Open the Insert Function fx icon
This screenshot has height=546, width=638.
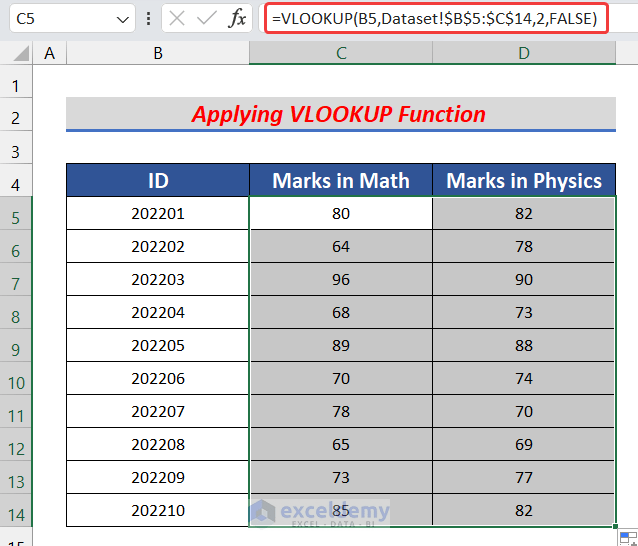[237, 18]
